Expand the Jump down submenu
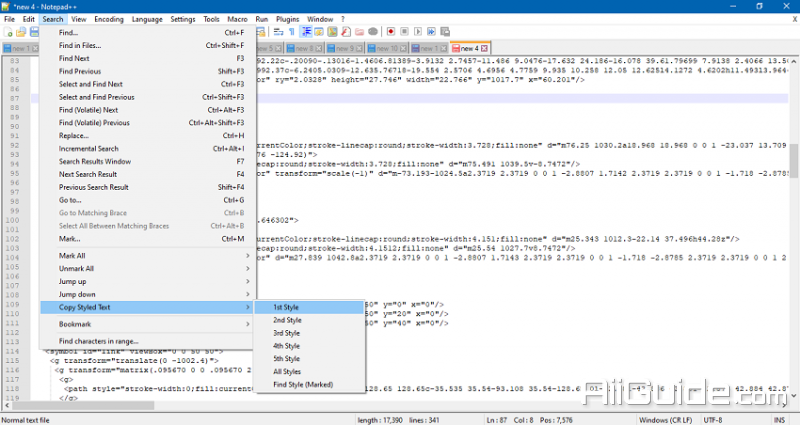The width and height of the screenshot is (800, 425). (x=147, y=294)
